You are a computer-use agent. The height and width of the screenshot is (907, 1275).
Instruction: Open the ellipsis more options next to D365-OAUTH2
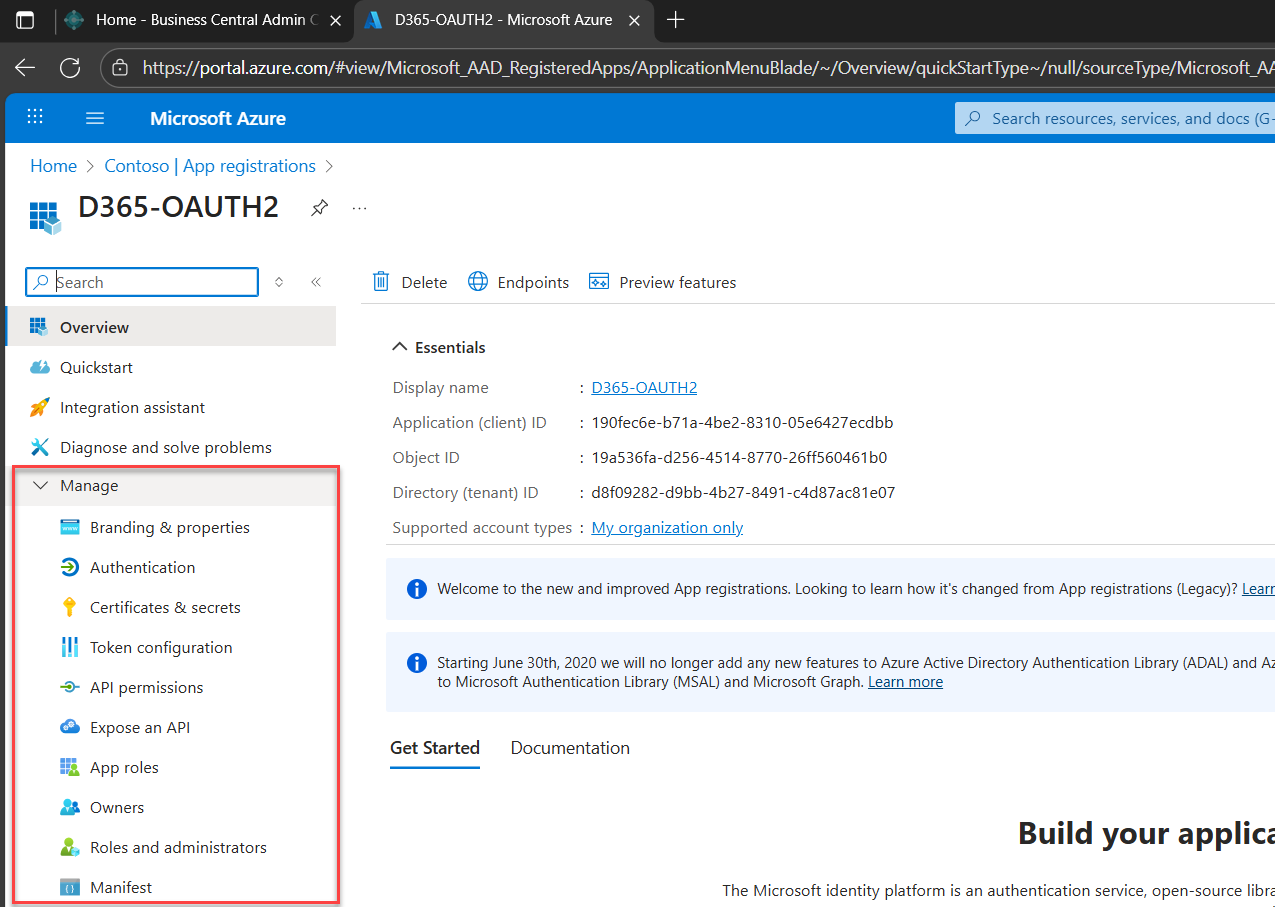click(360, 208)
